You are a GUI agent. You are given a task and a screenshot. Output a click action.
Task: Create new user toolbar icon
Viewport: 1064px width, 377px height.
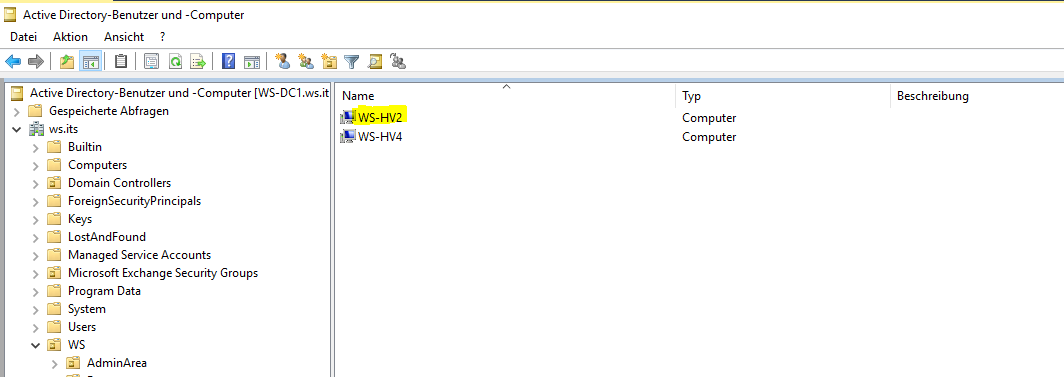[x=283, y=62]
